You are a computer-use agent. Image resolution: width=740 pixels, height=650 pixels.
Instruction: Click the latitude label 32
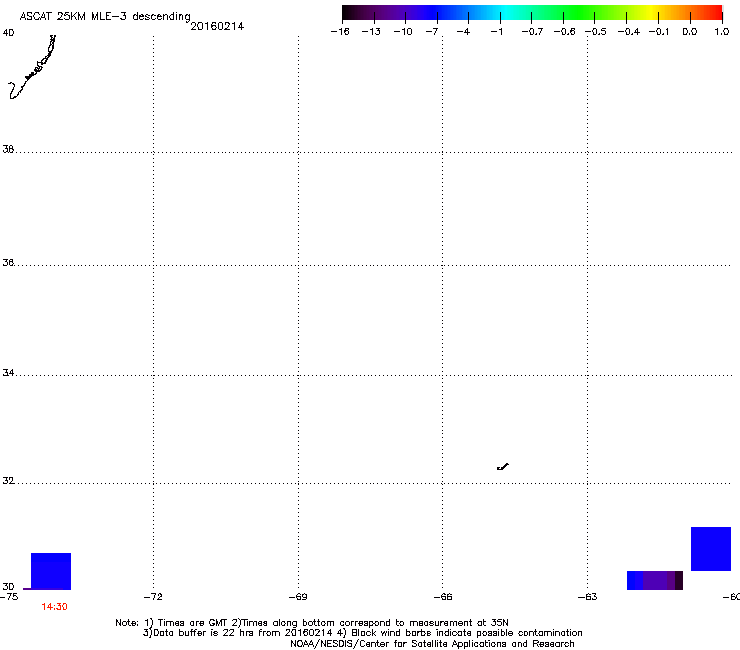tap(8, 481)
